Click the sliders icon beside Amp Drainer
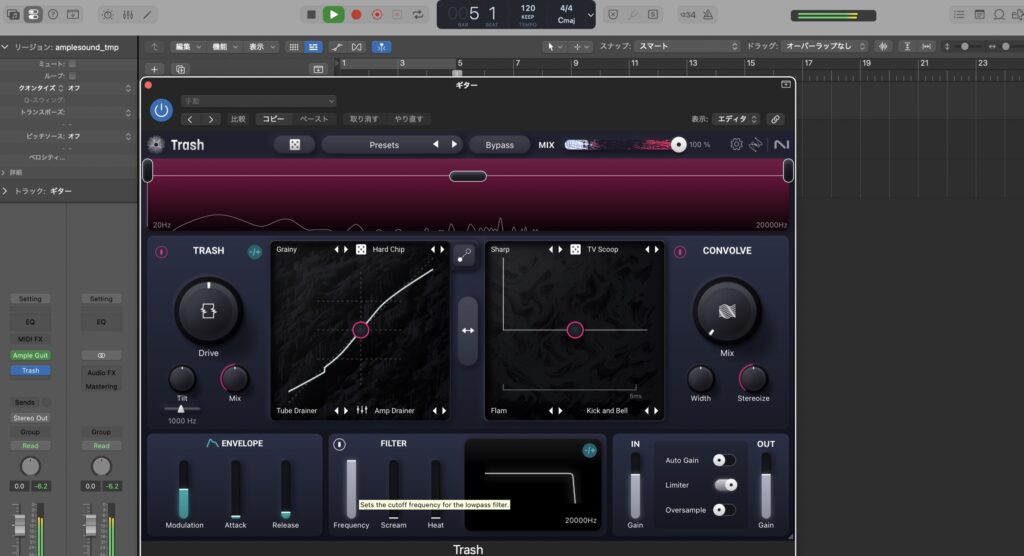1024x556 pixels. click(x=362, y=410)
